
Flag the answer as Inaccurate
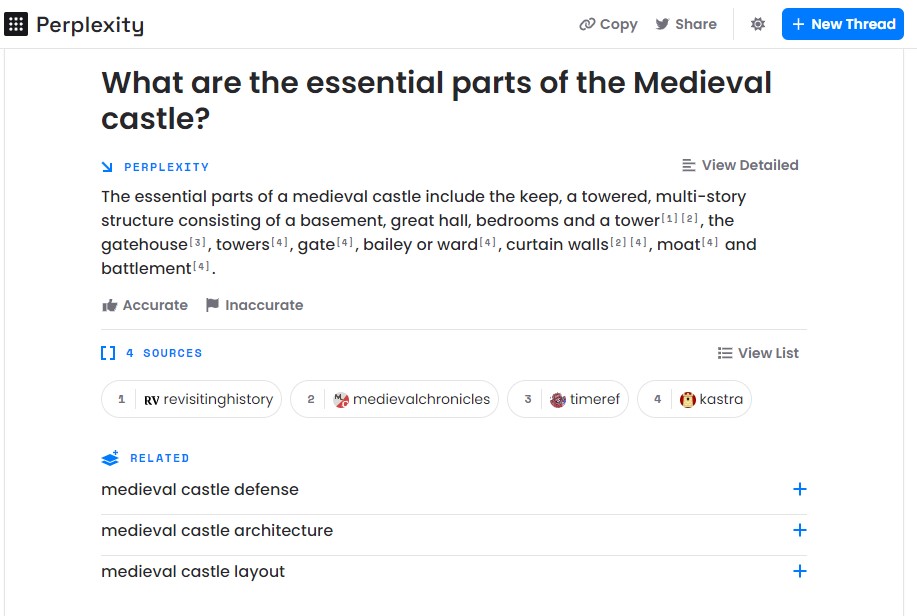click(254, 305)
